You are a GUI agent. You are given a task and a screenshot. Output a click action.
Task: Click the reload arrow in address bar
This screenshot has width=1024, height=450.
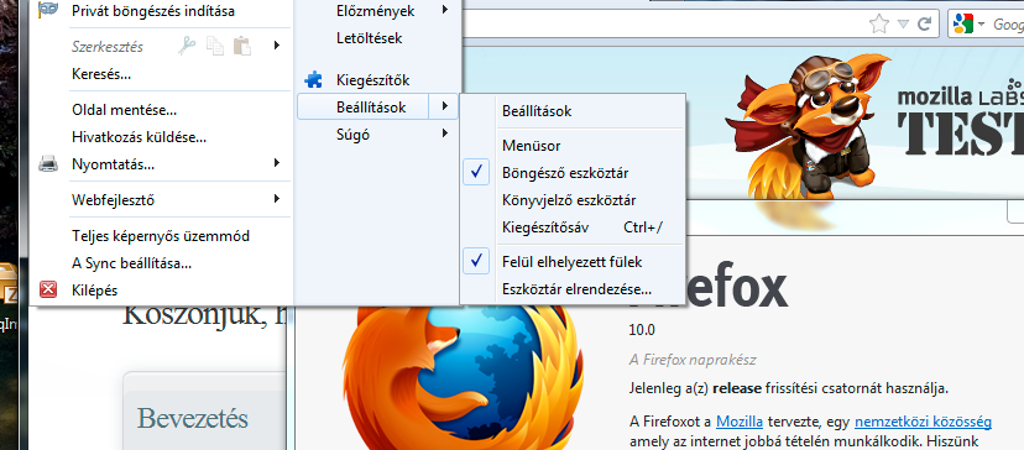924,25
